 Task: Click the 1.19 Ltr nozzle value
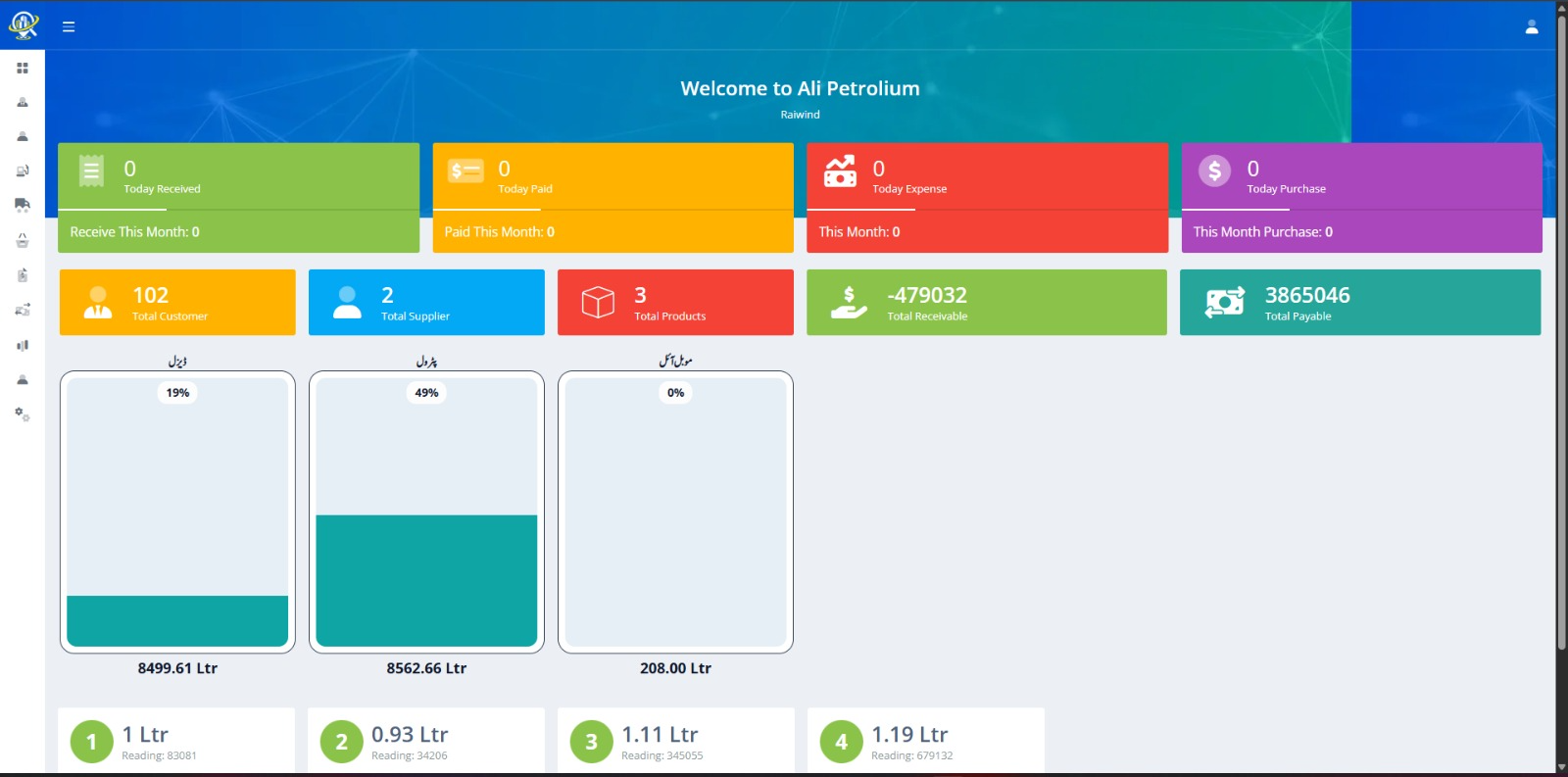tap(909, 734)
